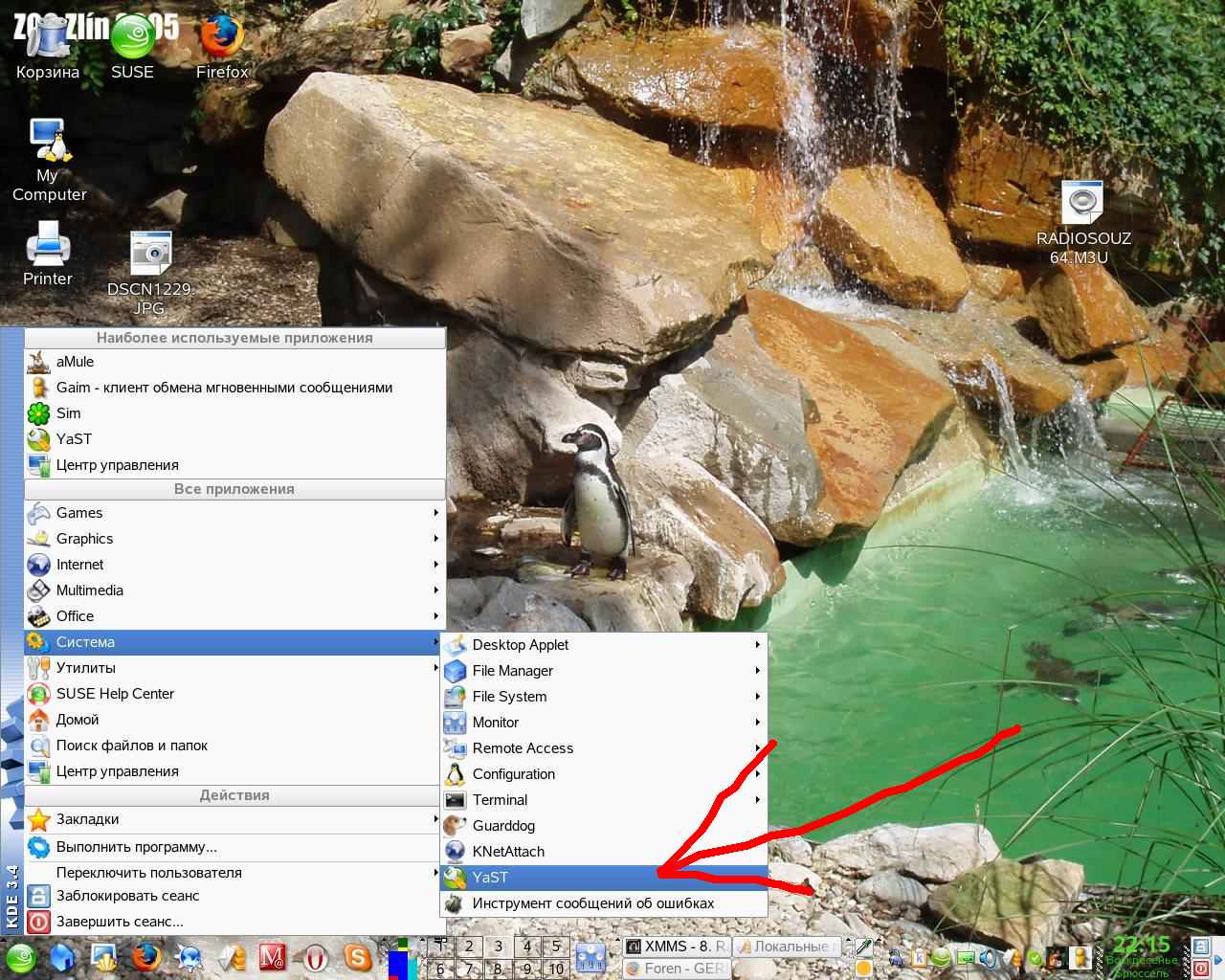Open the Terminal submenu
Image resolution: width=1225 pixels, height=980 pixels.
click(x=604, y=800)
